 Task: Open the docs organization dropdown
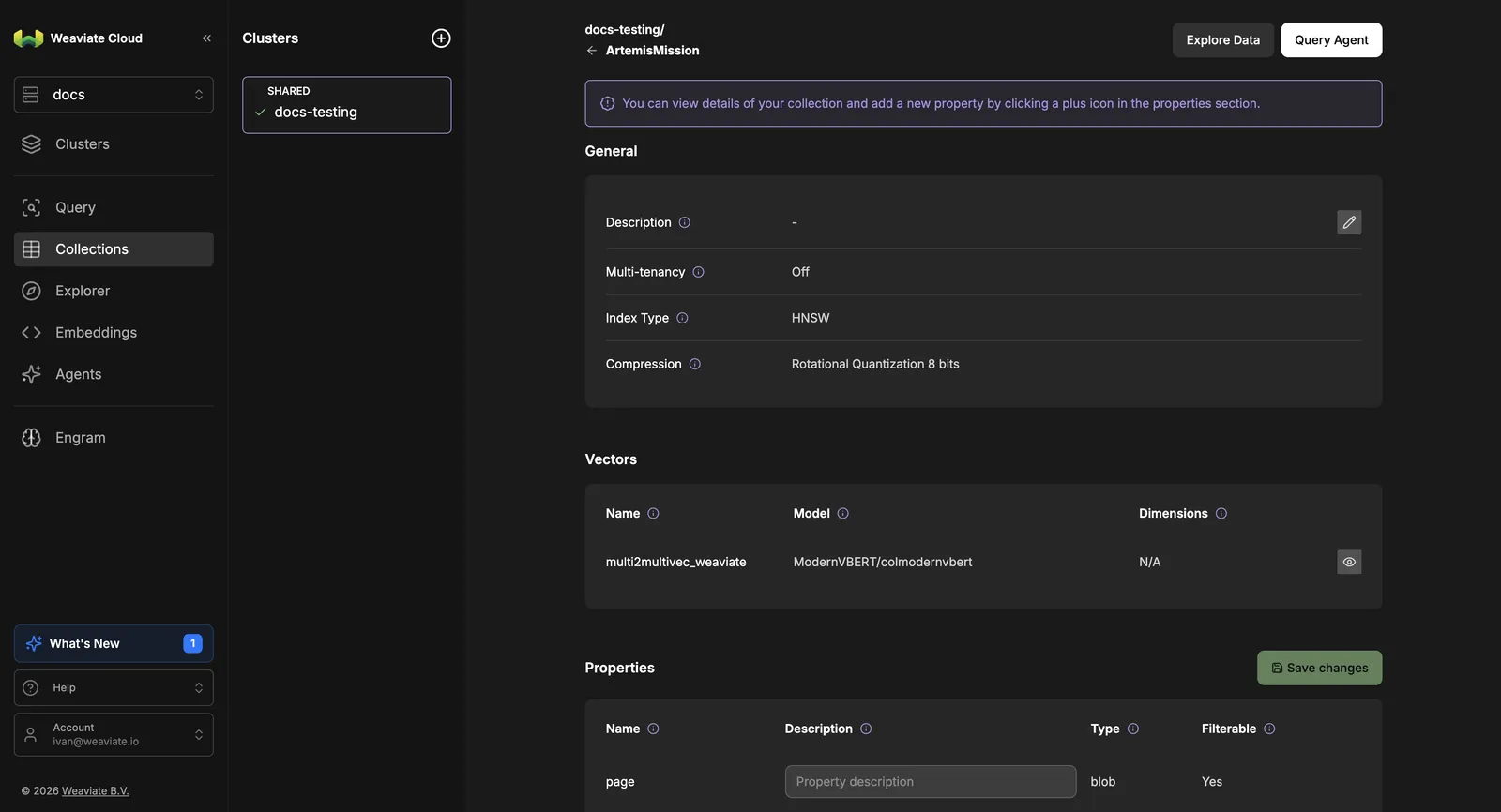click(x=114, y=95)
